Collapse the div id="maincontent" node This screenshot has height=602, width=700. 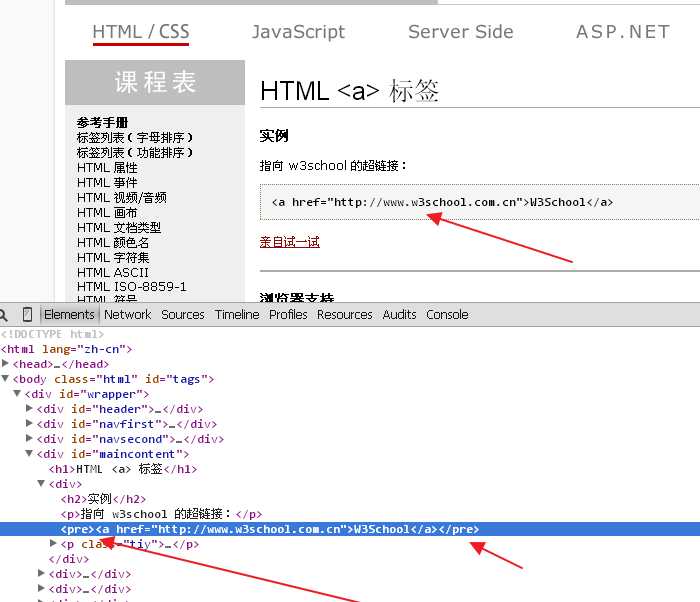tap(30, 454)
